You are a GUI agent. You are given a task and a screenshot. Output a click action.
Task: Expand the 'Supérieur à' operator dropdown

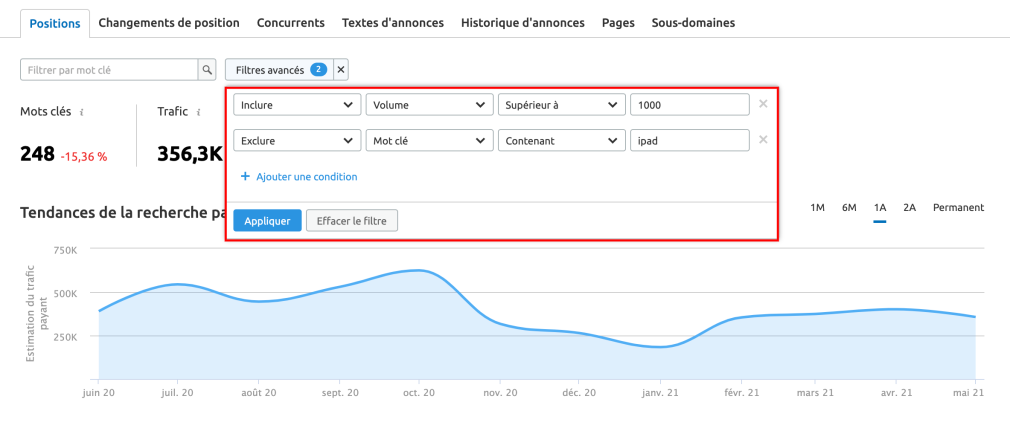(561, 105)
